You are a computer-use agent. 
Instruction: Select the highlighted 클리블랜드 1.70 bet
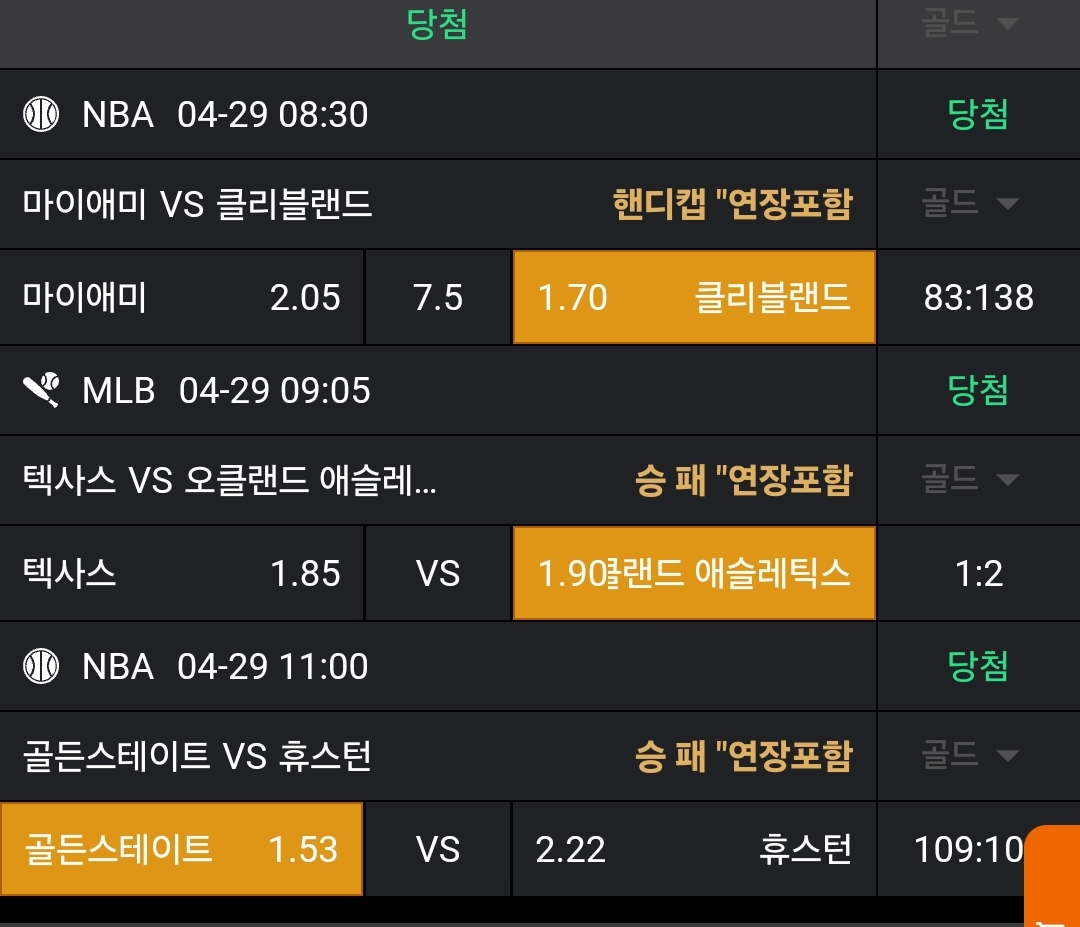[x=694, y=298]
